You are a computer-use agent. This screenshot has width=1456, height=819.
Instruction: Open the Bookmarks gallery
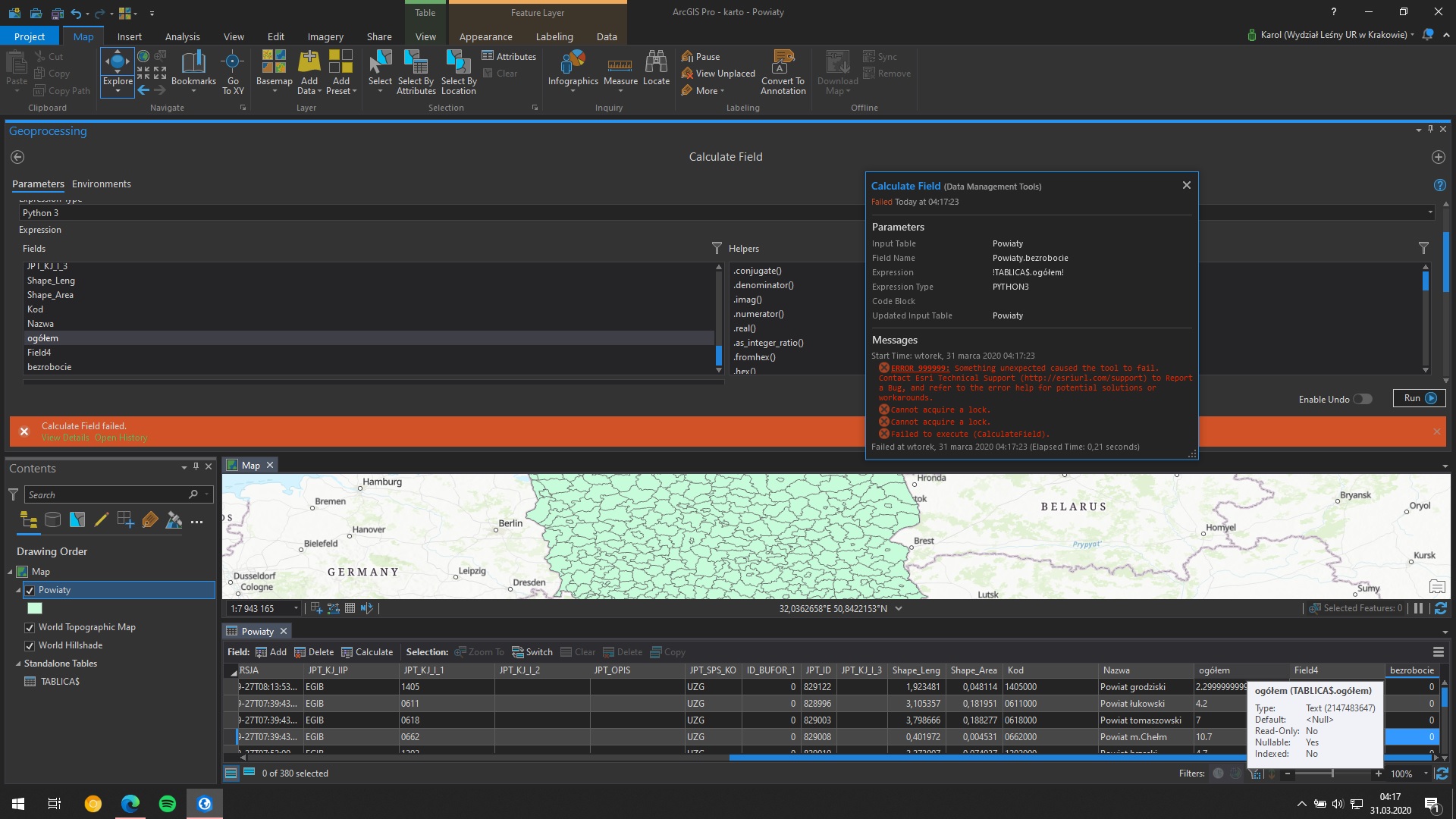[x=193, y=72]
